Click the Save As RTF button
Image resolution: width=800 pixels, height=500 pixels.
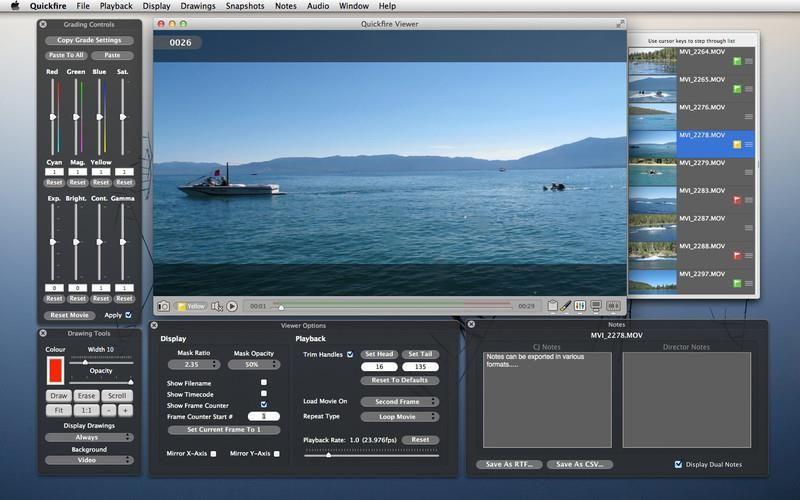(x=509, y=464)
